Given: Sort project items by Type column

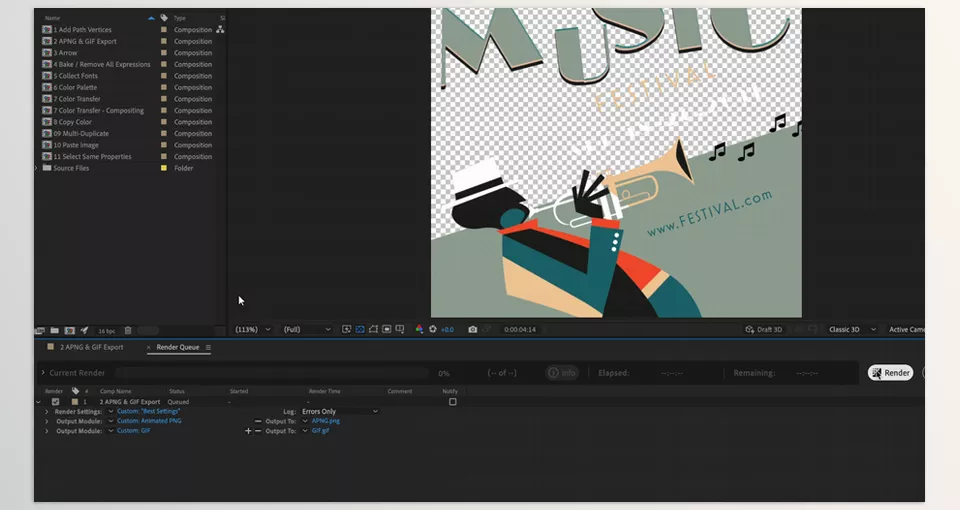Looking at the screenshot, I should [x=180, y=18].
